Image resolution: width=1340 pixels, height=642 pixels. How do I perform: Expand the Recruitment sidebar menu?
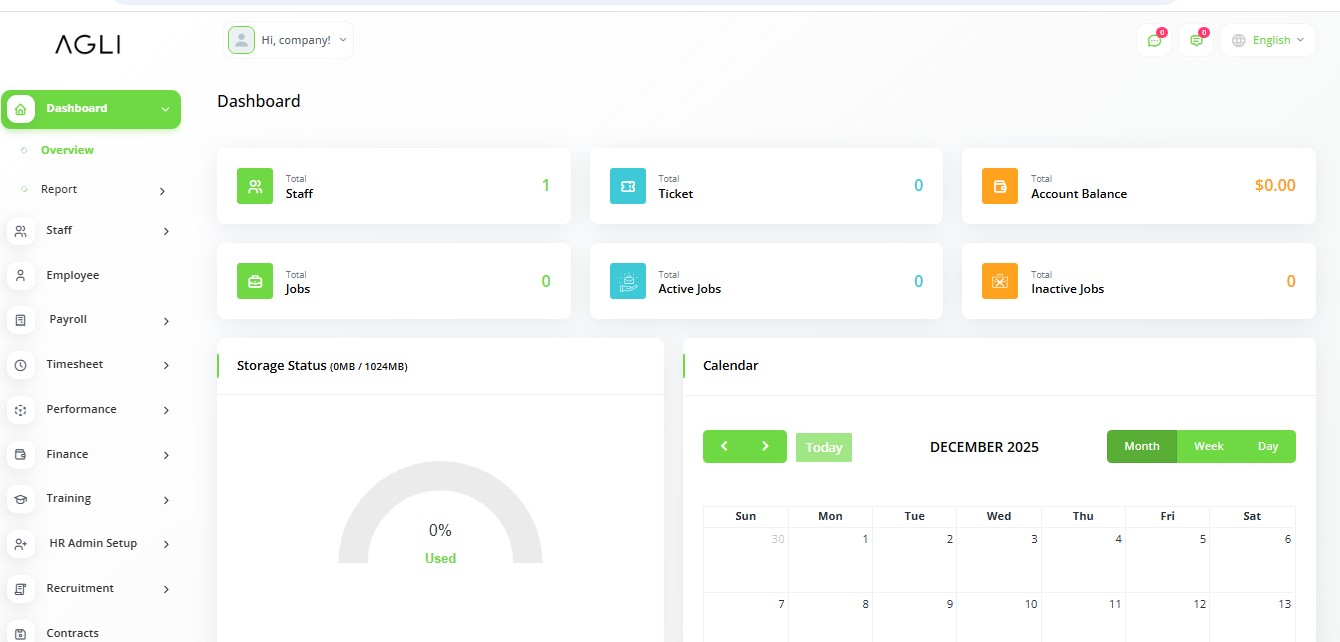tap(90, 589)
